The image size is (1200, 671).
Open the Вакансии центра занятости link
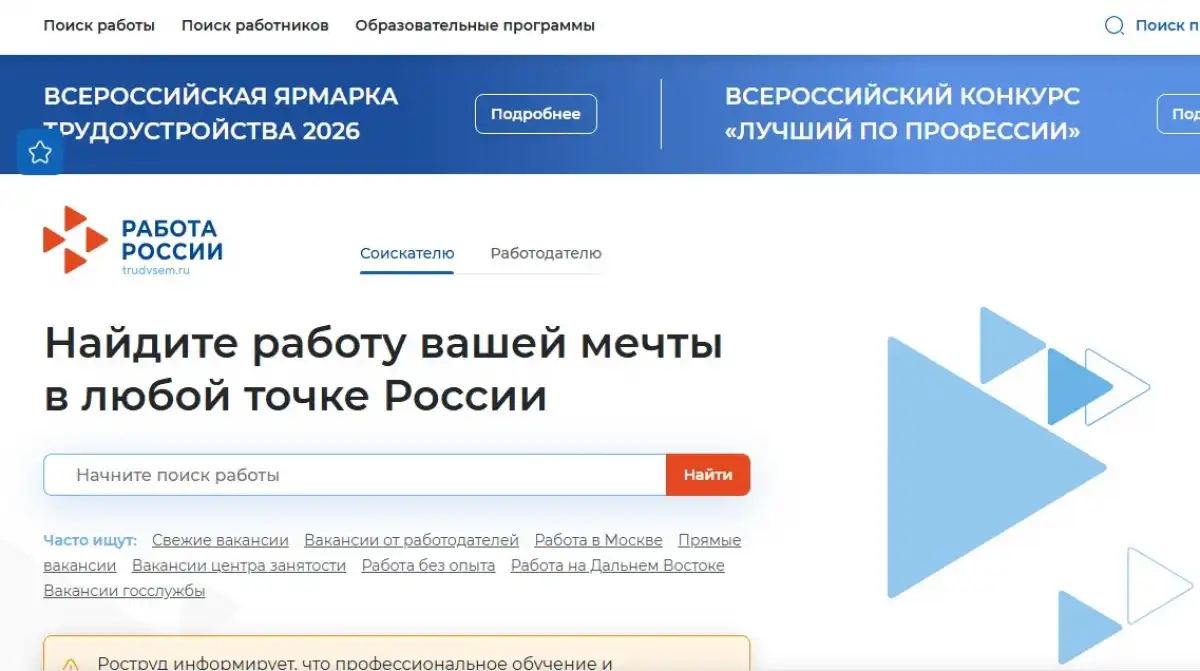(239, 565)
